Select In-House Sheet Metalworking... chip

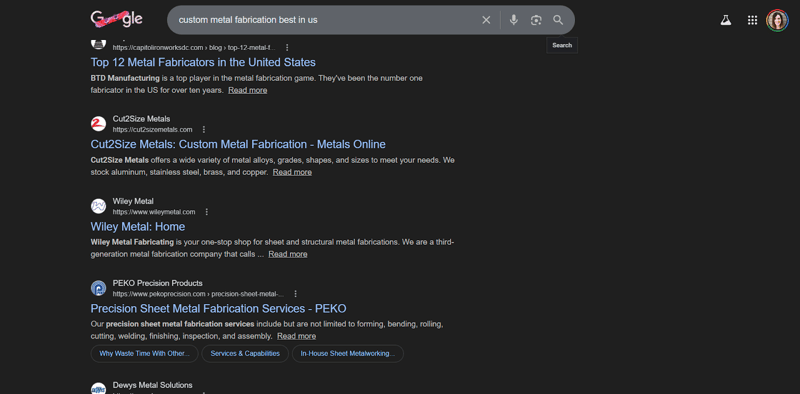tap(347, 354)
